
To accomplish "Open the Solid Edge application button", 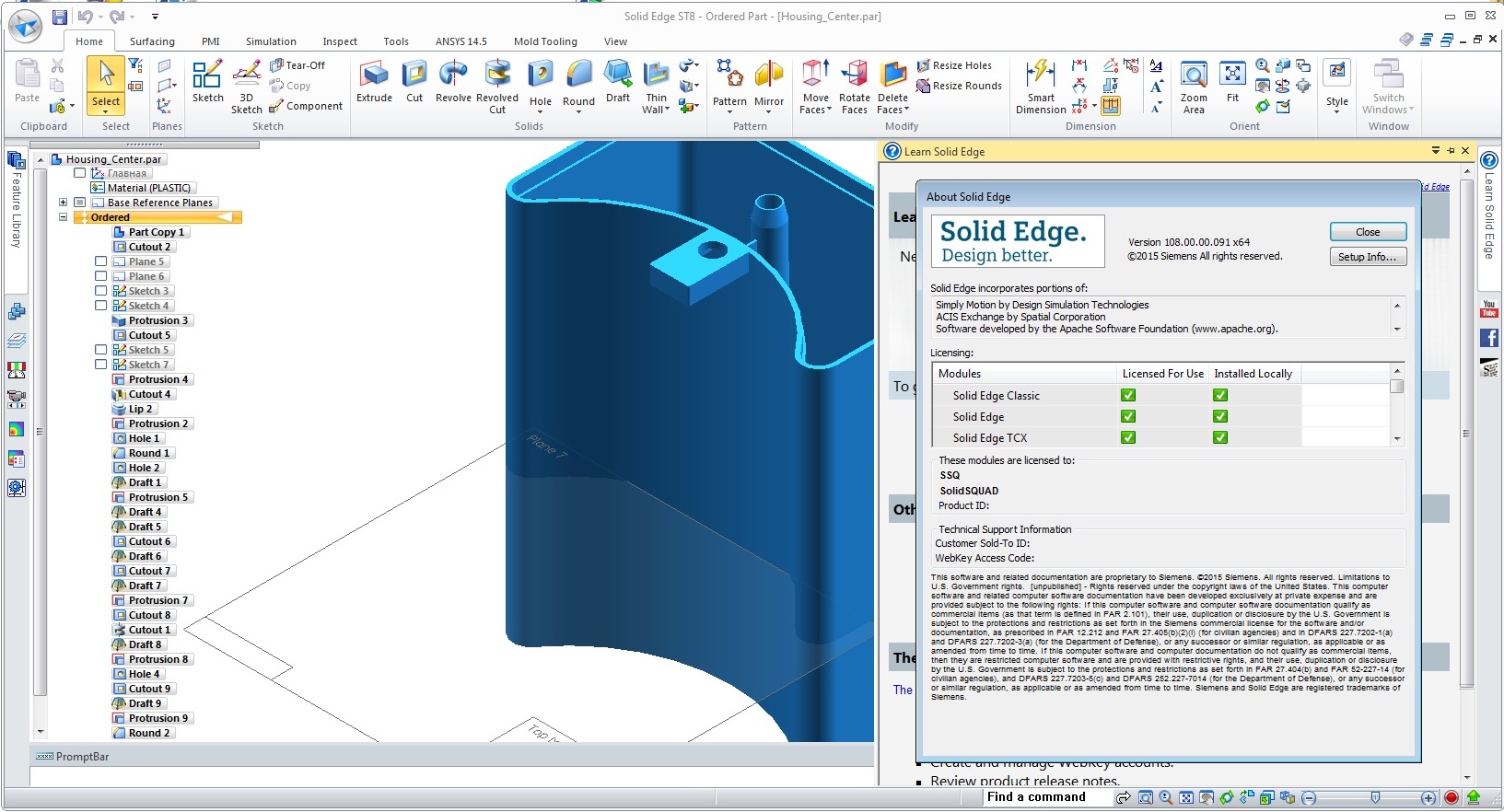I will point(25,26).
